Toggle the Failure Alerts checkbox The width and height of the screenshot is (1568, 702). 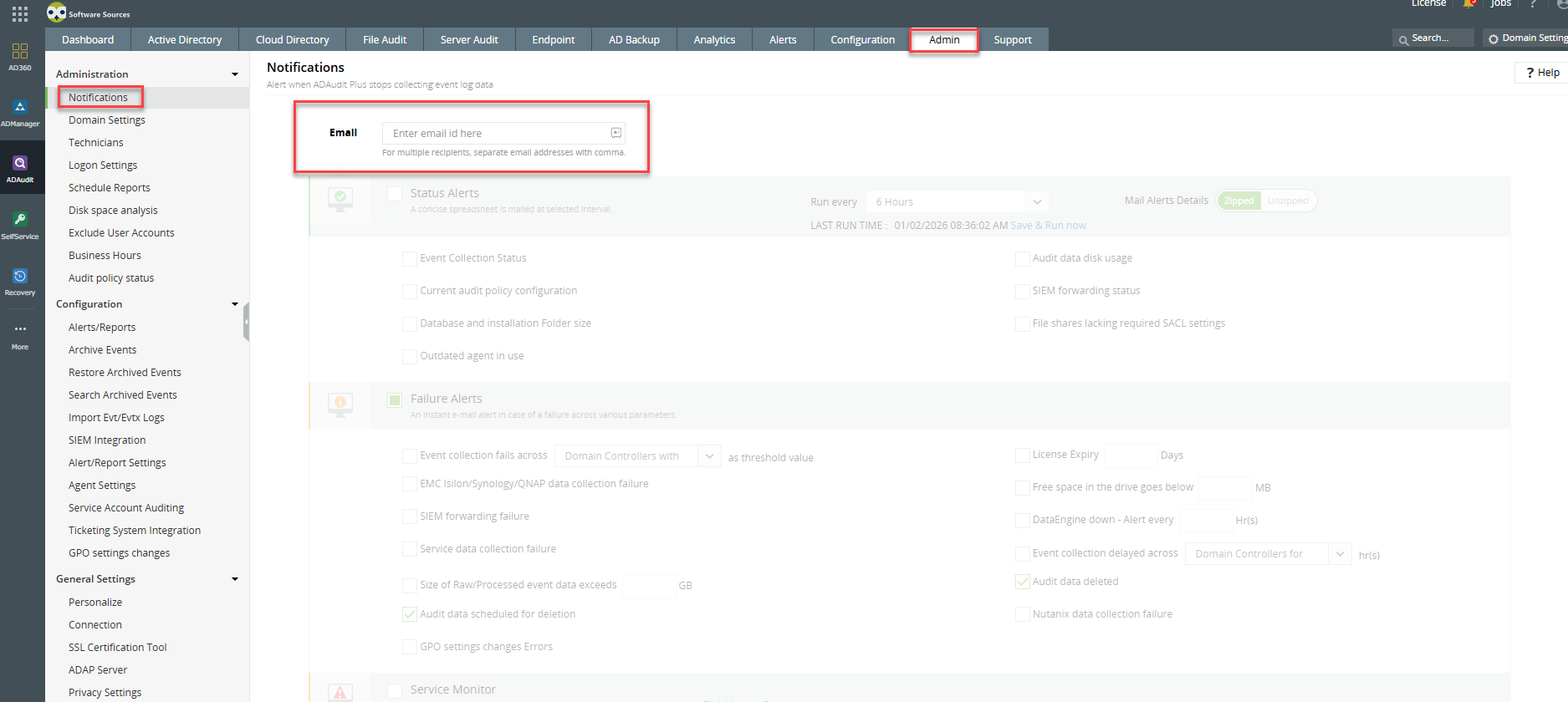pyautogui.click(x=395, y=399)
